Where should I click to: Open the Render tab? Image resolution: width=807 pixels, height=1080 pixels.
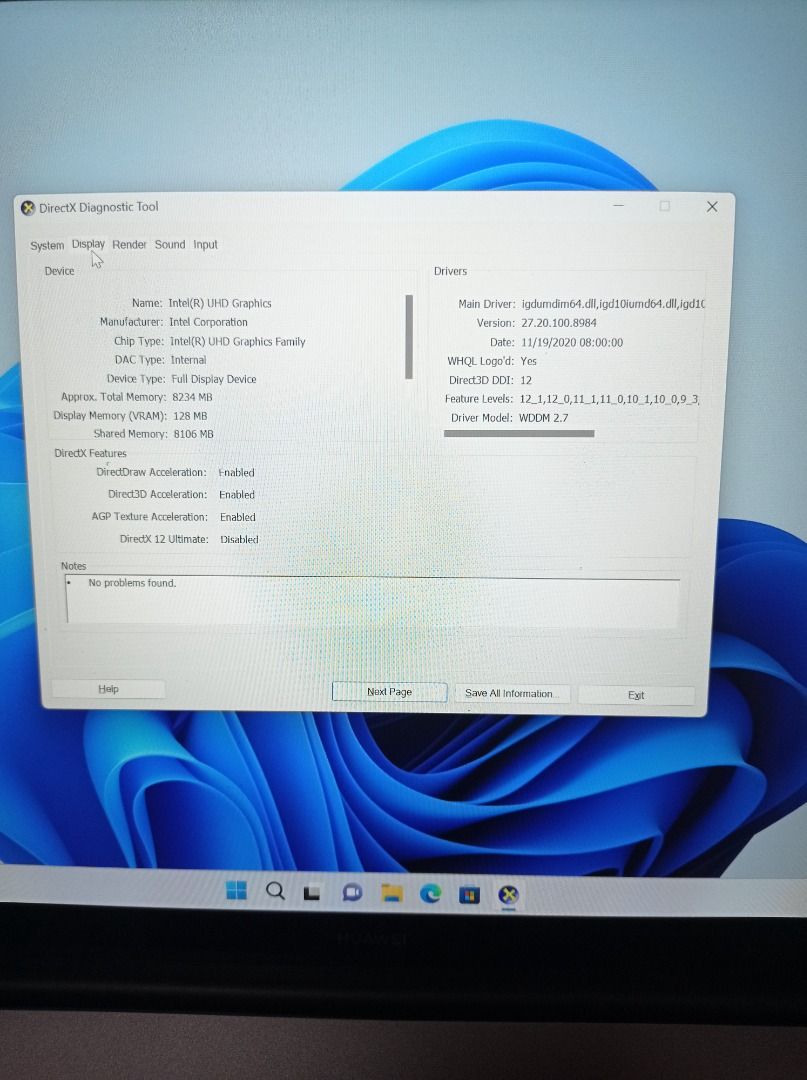[x=129, y=245]
